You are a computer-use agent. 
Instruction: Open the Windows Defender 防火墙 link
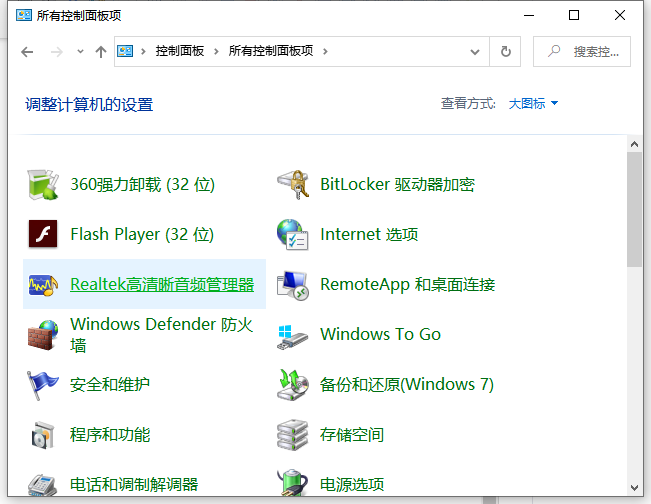click(x=162, y=335)
